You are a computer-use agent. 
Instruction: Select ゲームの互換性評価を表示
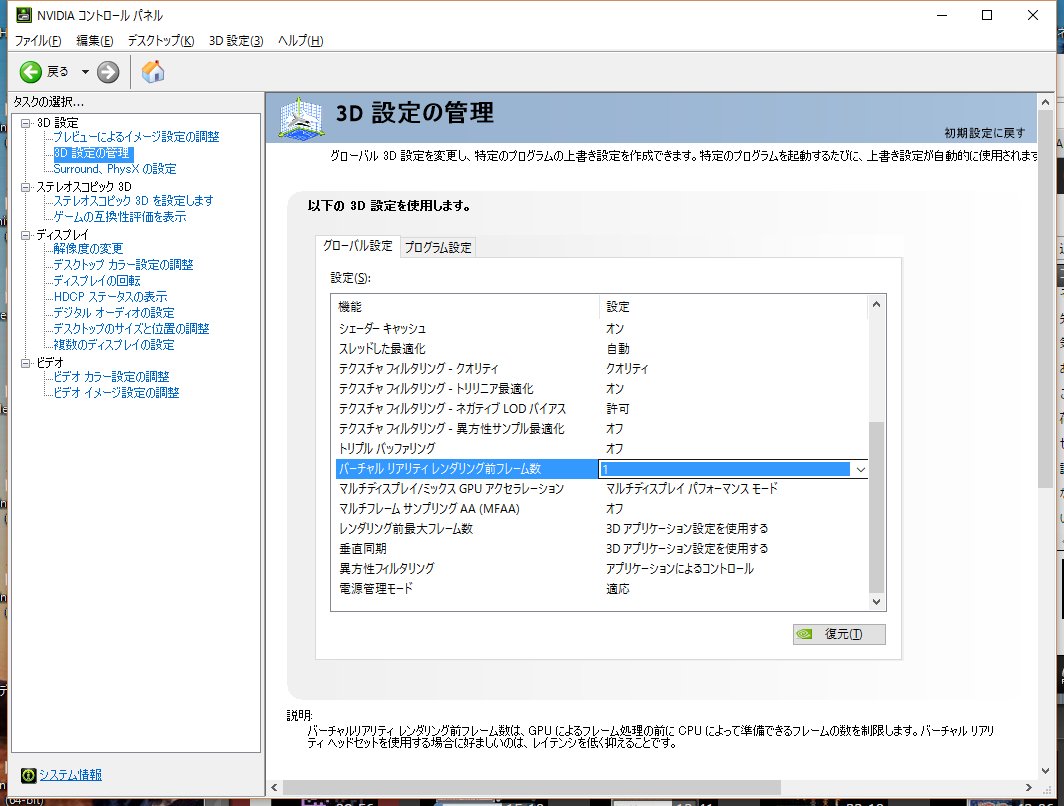point(120,217)
